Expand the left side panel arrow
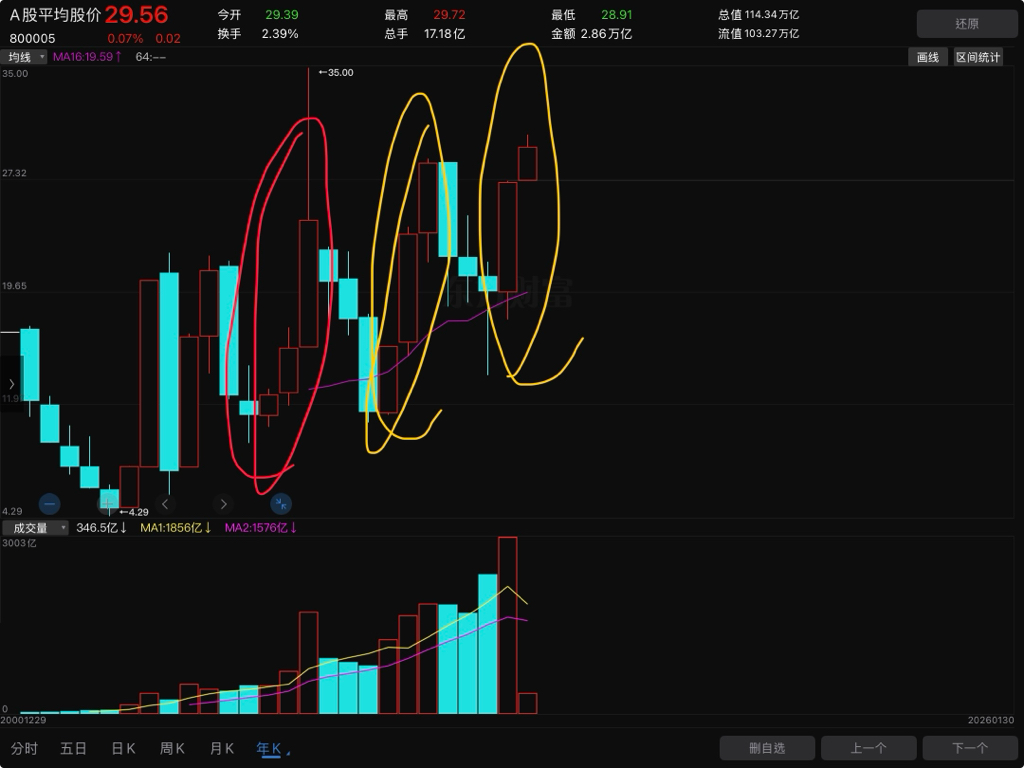This screenshot has width=1024, height=768. click(x=11, y=384)
